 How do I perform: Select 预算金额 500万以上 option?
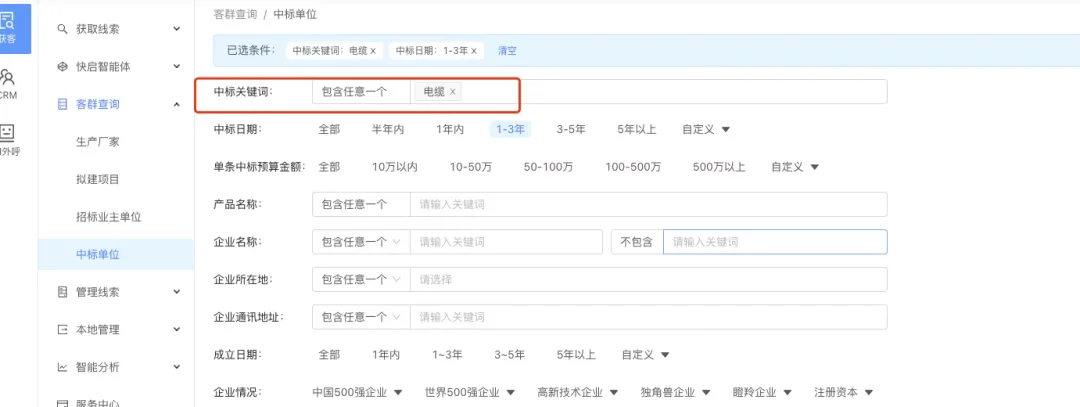point(719,167)
